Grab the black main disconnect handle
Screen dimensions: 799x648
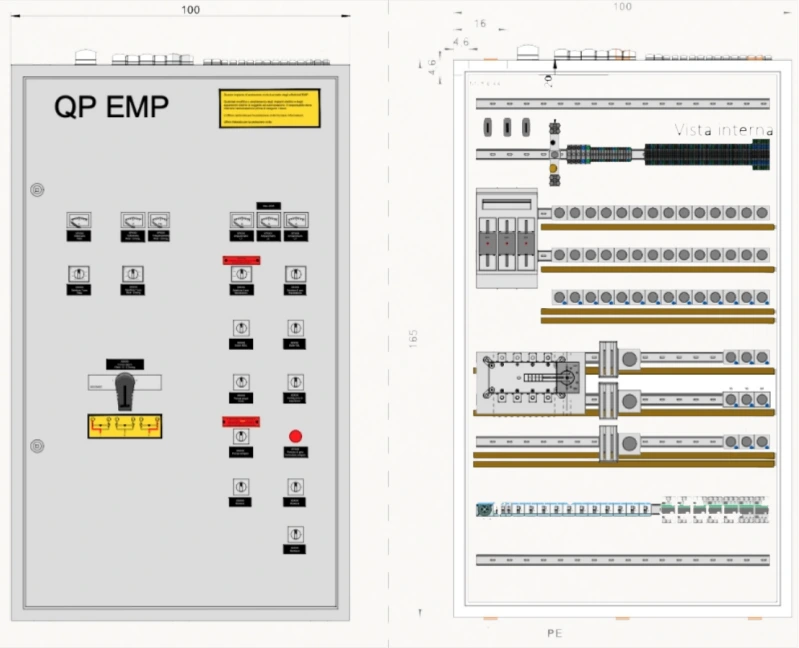coord(125,390)
